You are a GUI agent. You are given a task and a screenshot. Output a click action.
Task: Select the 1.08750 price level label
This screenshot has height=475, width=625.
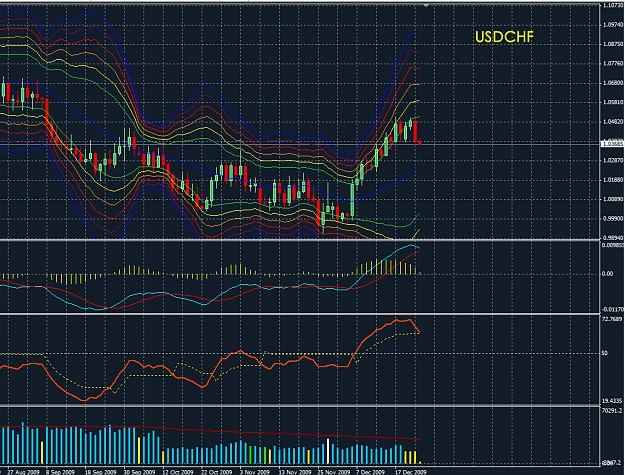coord(613,44)
